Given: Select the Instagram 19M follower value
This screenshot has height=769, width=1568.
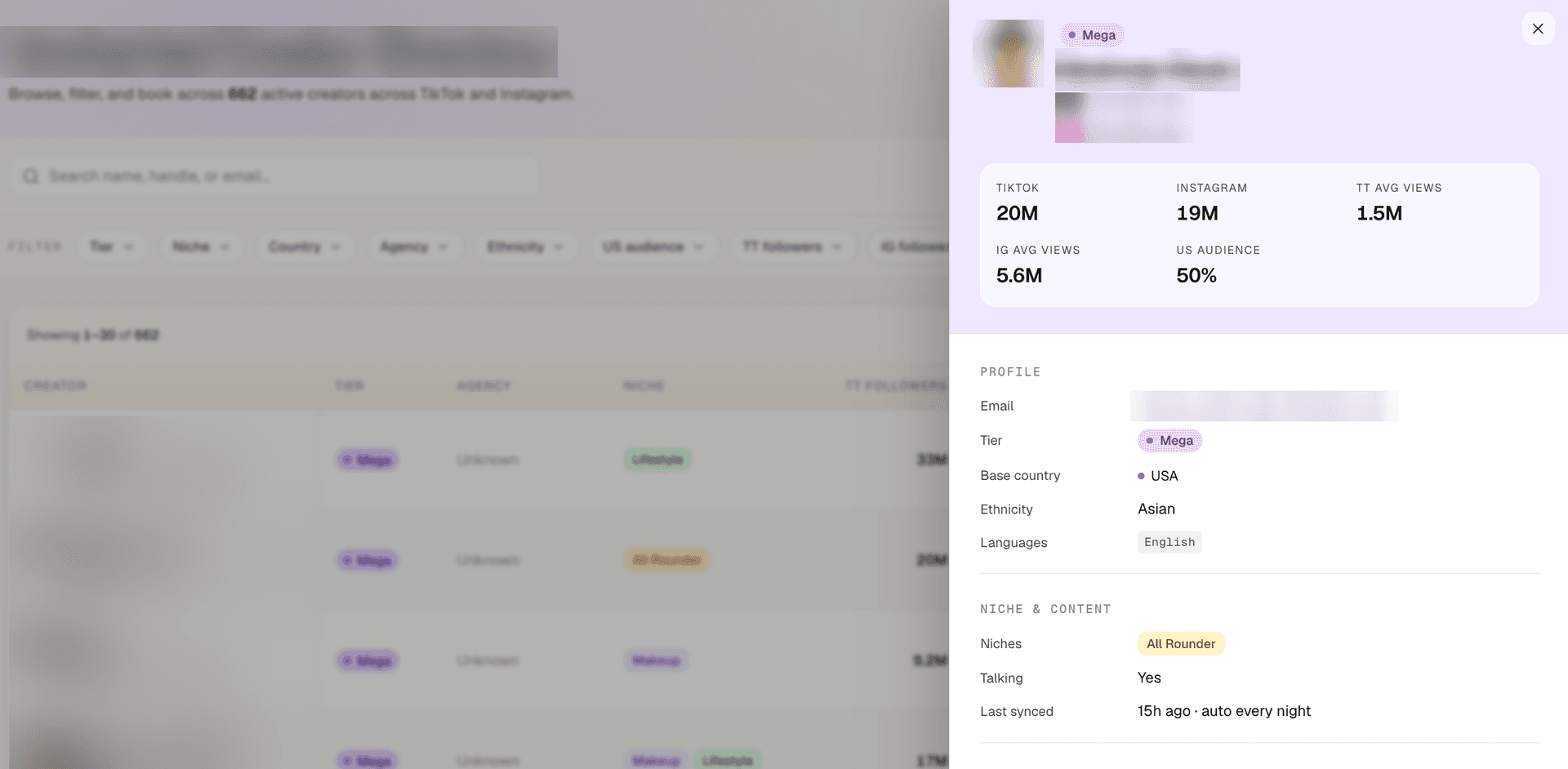Looking at the screenshot, I should pyautogui.click(x=1197, y=213).
